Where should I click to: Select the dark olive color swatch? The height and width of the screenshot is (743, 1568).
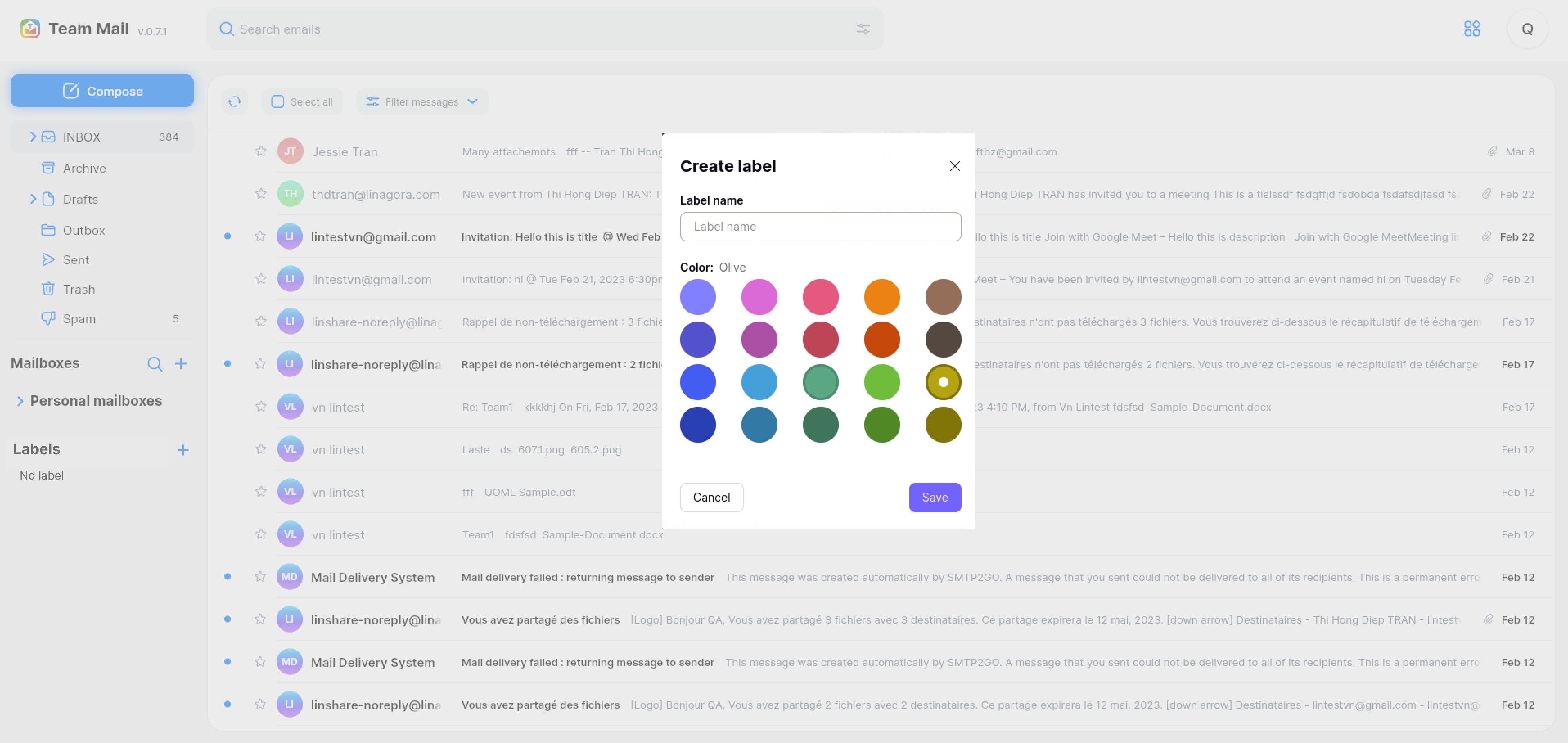click(944, 425)
